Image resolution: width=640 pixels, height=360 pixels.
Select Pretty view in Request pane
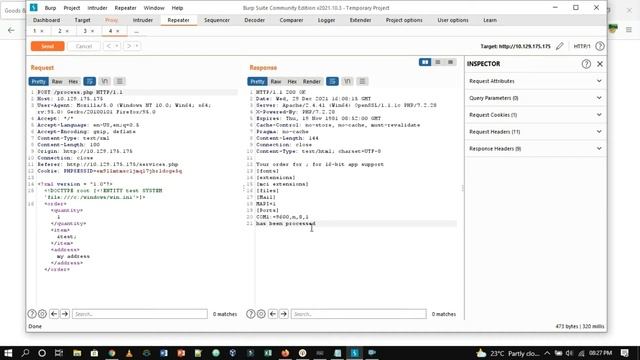point(38,81)
